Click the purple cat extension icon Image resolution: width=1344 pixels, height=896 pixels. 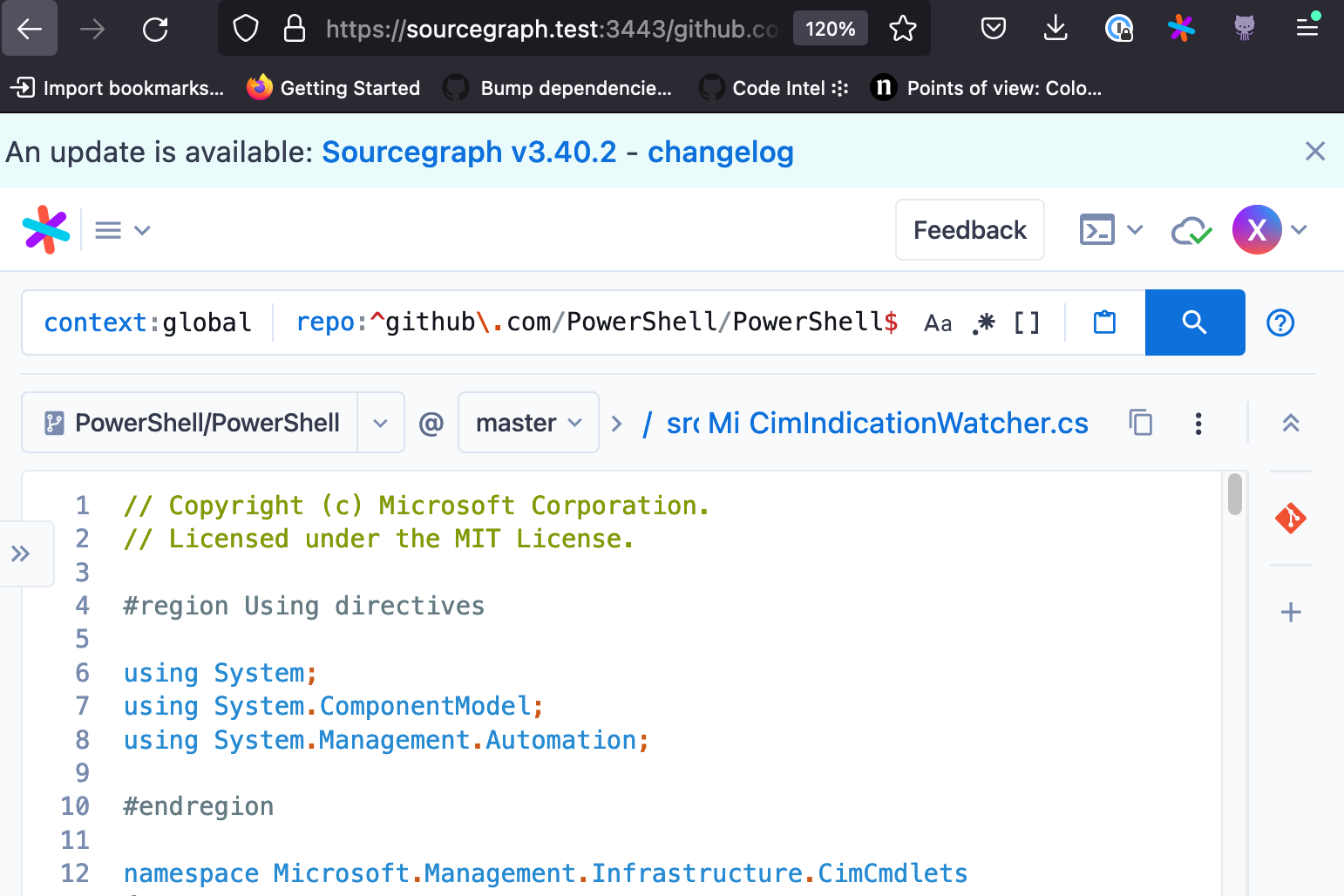(1245, 29)
